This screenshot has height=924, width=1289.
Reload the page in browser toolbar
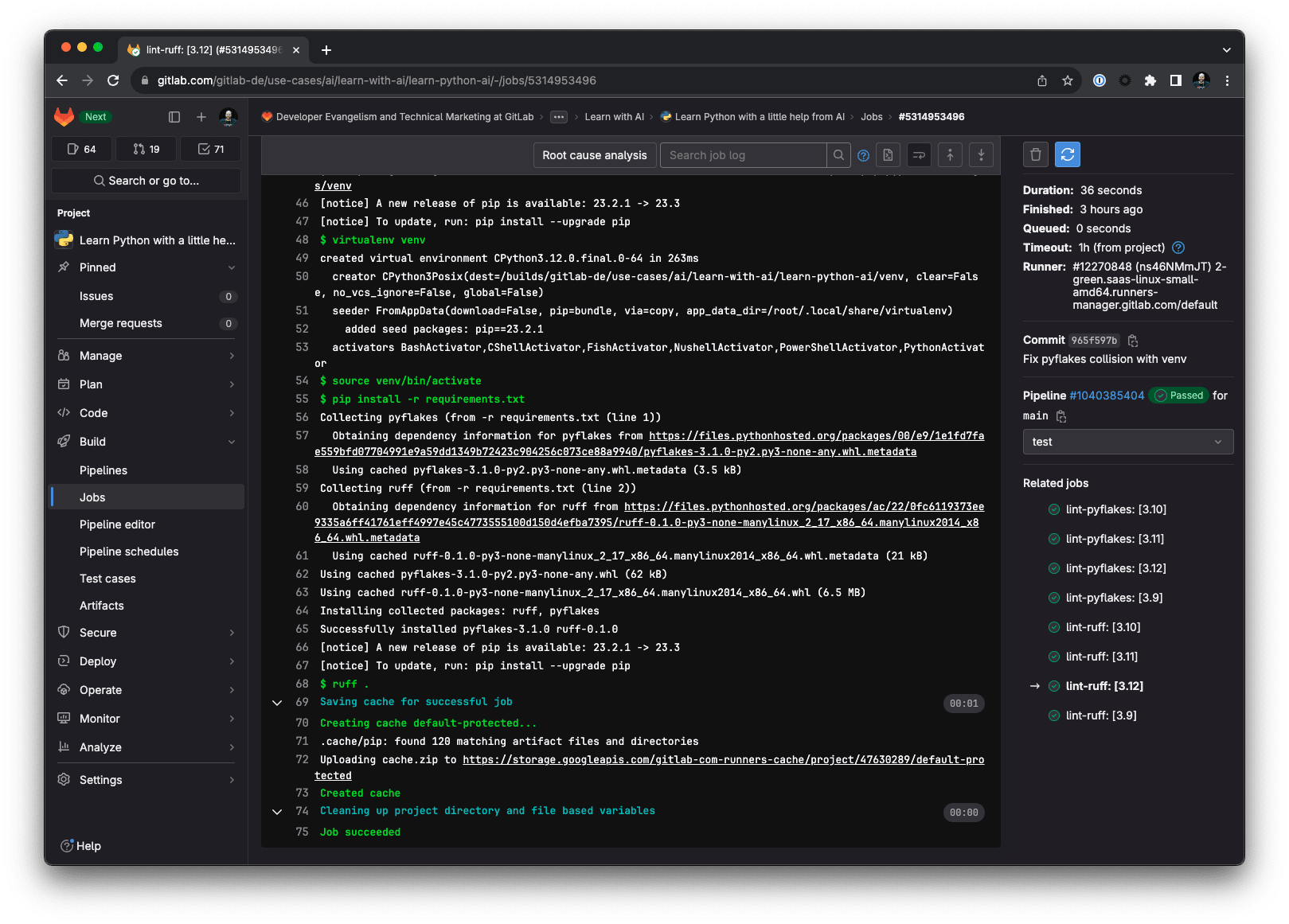pos(113,80)
